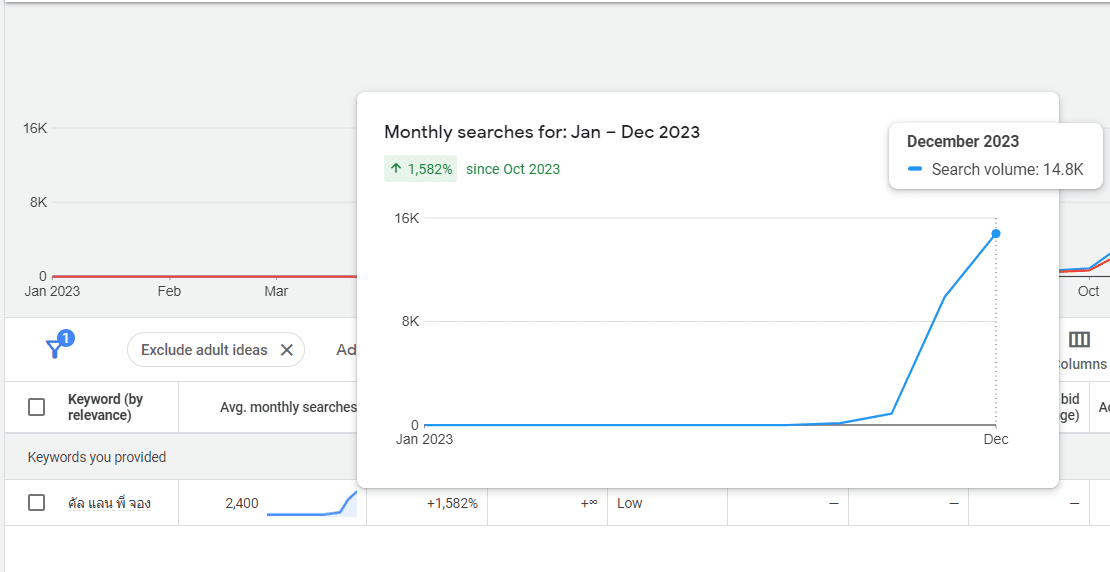Viewport: 1110px width, 572px height.
Task: Click the 2,400 average monthly searches value
Action: [x=242, y=503]
